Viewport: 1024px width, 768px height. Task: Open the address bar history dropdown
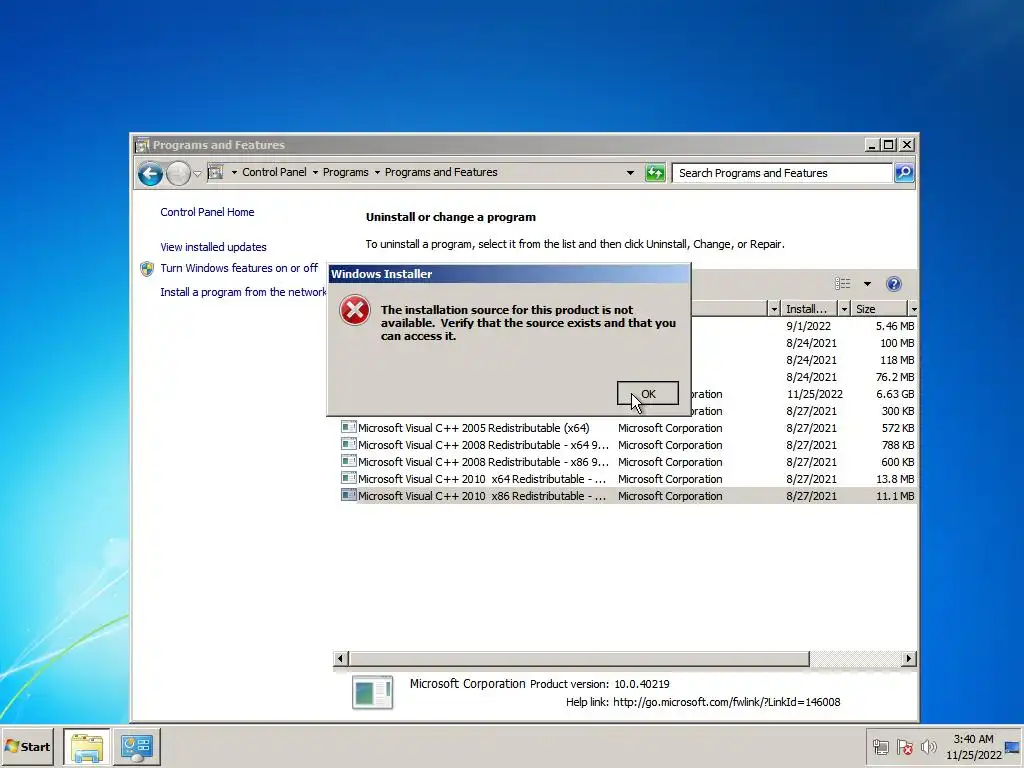pyautogui.click(x=630, y=173)
